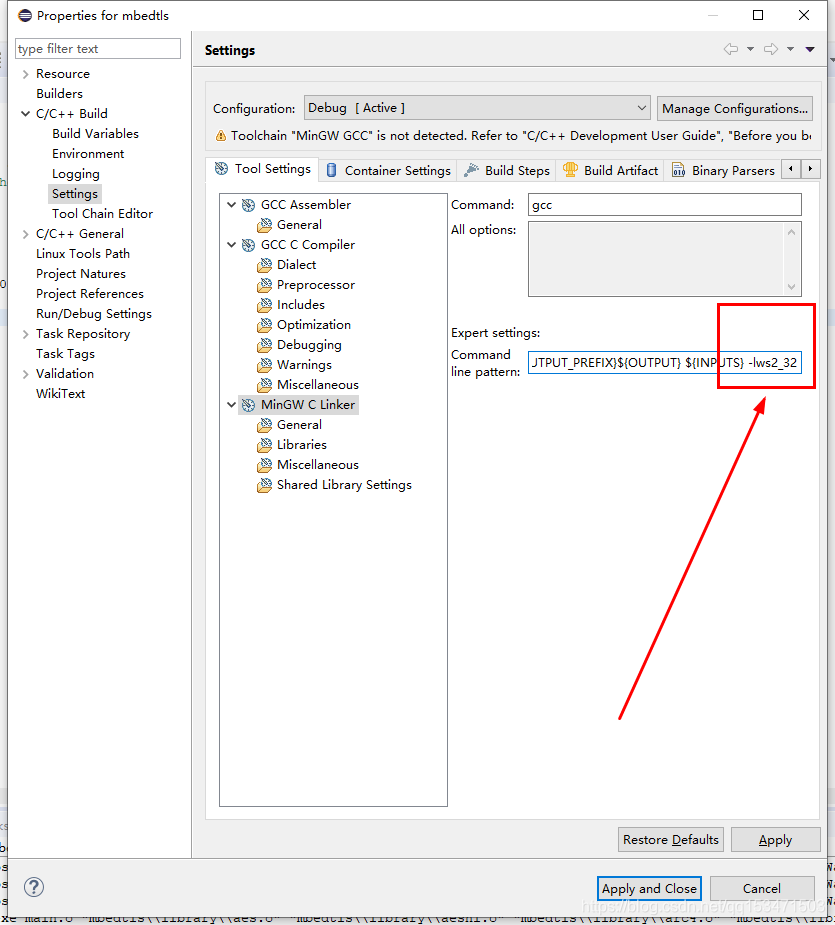The height and width of the screenshot is (925, 835).
Task: Click the Warnings option icon
Action: point(264,366)
